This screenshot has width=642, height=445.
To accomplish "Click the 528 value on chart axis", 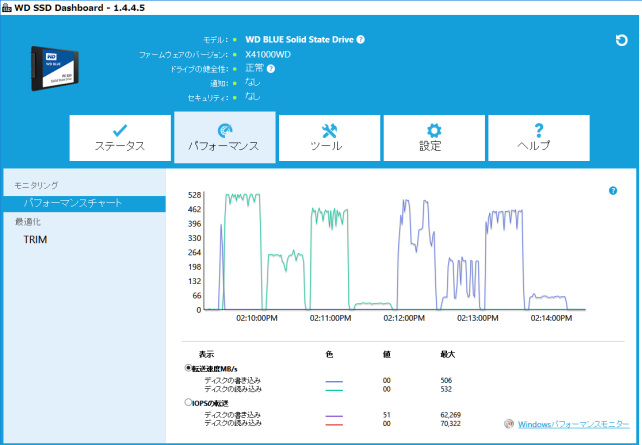I will click(x=194, y=195).
